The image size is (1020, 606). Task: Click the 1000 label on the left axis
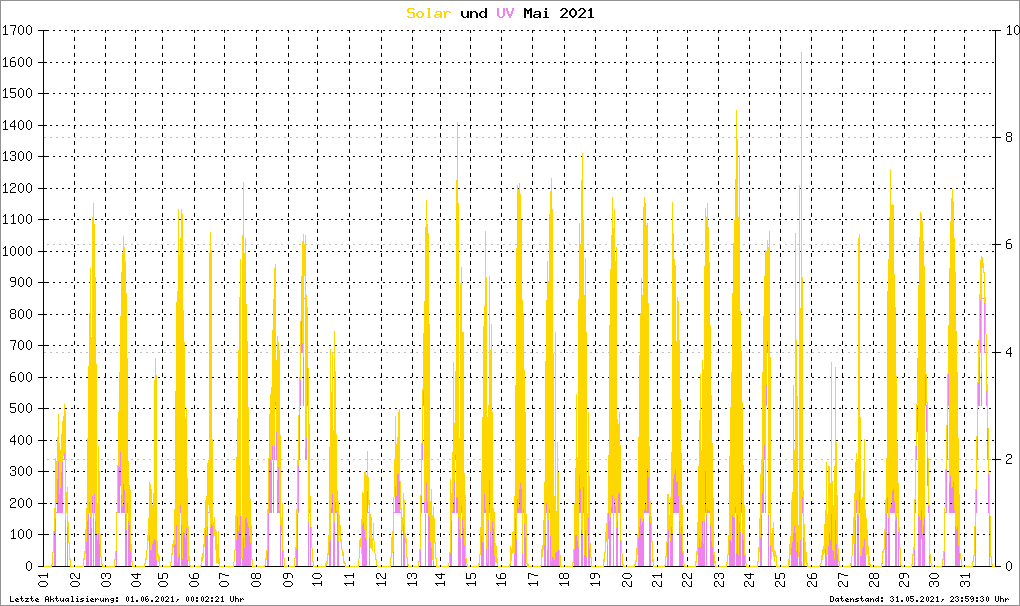18,251
